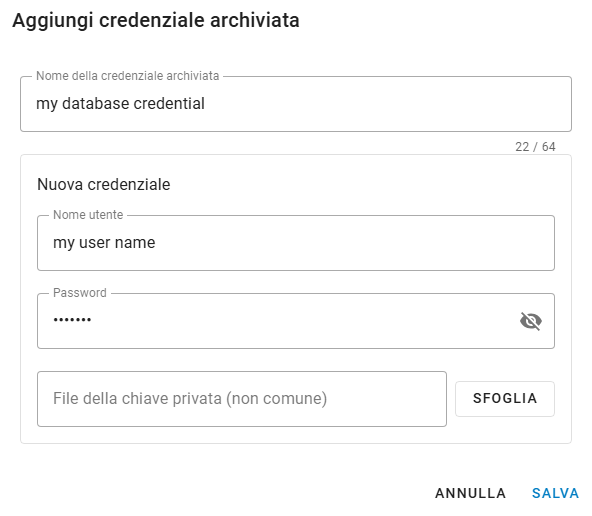Cancel the dialog with ANNULLA
This screenshot has height=516, width=592.
coord(470,493)
